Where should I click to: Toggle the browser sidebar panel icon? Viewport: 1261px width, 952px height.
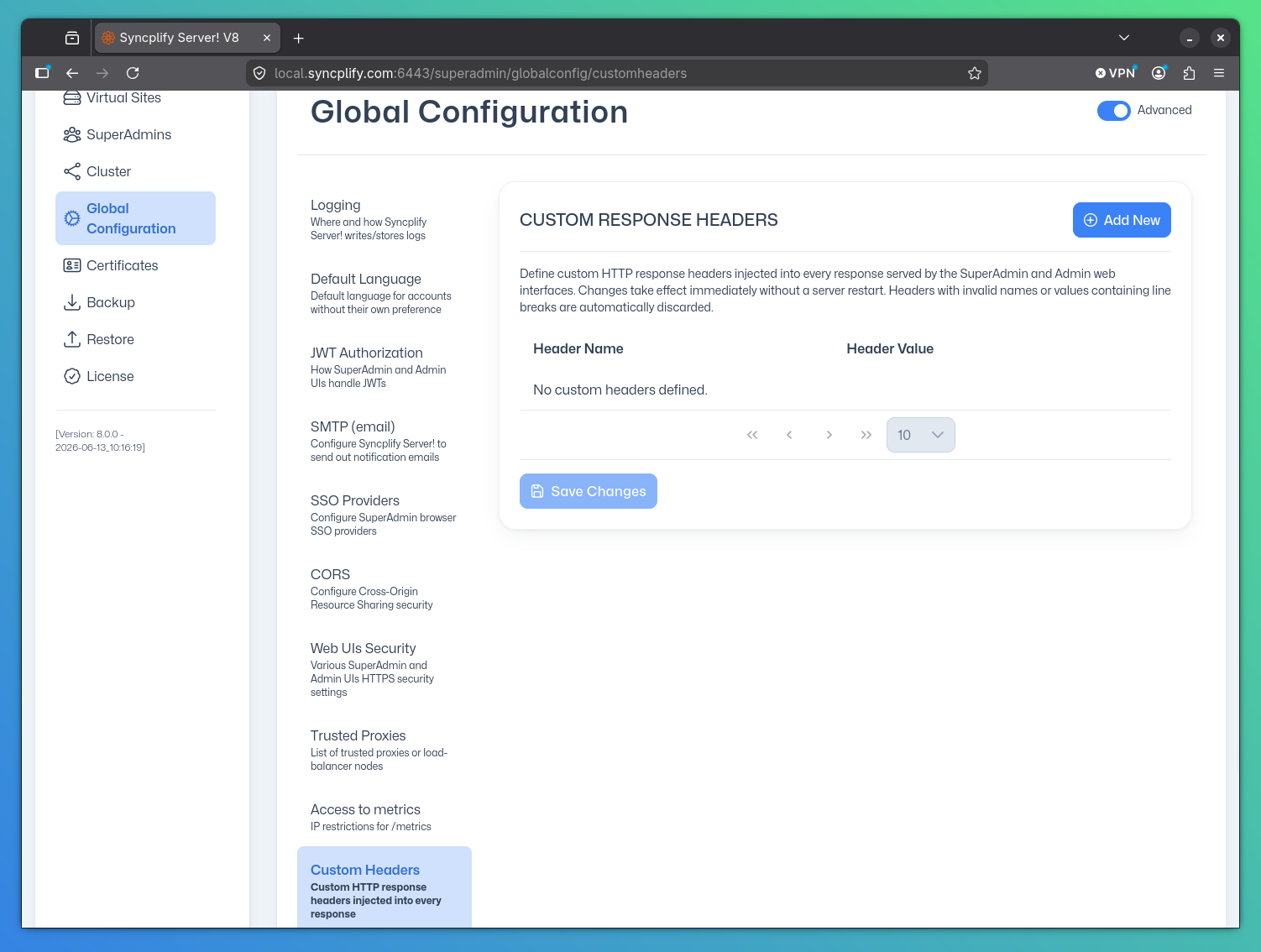(42, 73)
